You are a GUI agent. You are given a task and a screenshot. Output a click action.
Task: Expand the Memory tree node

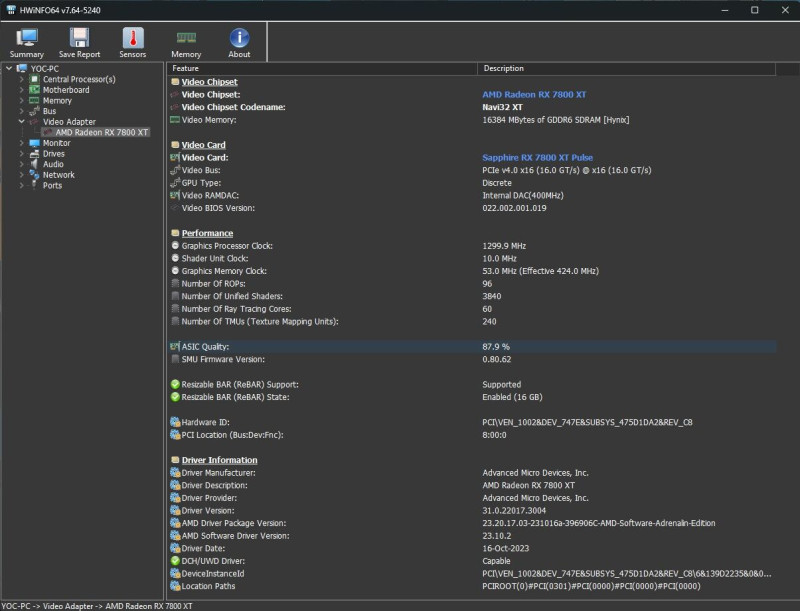(x=21, y=100)
